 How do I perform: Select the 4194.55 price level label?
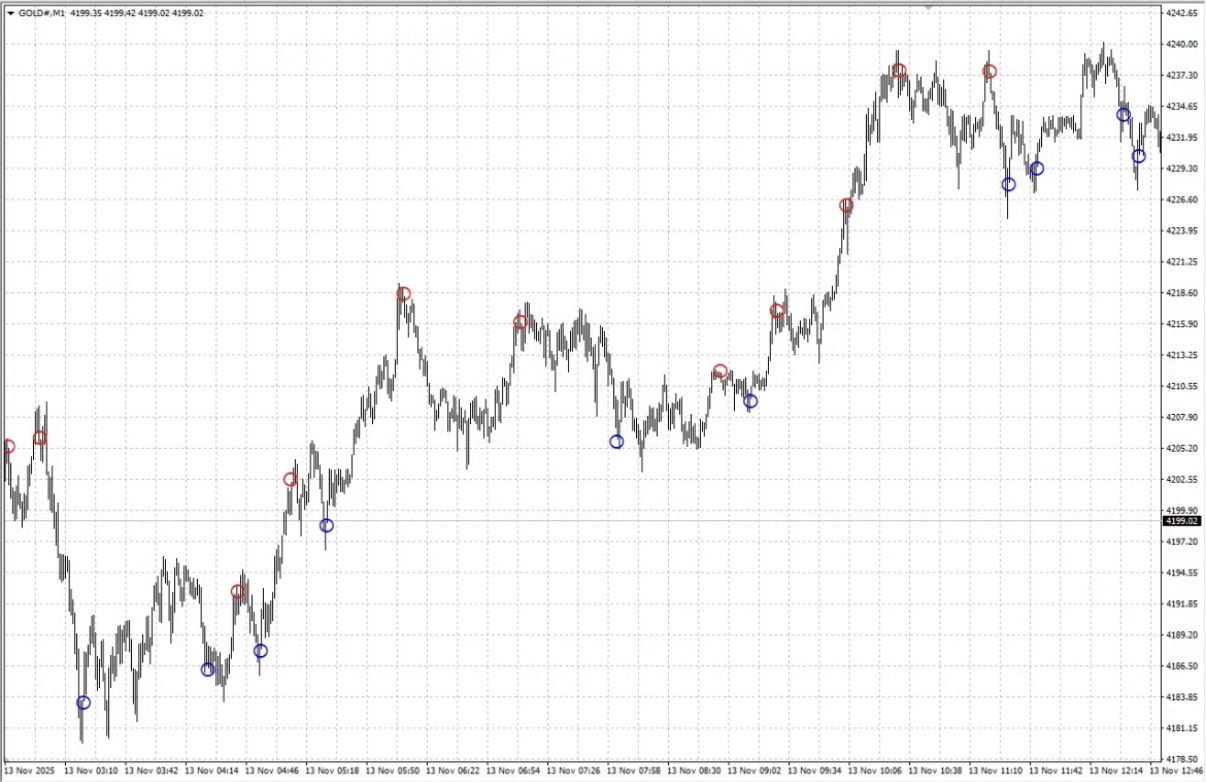click(1183, 573)
